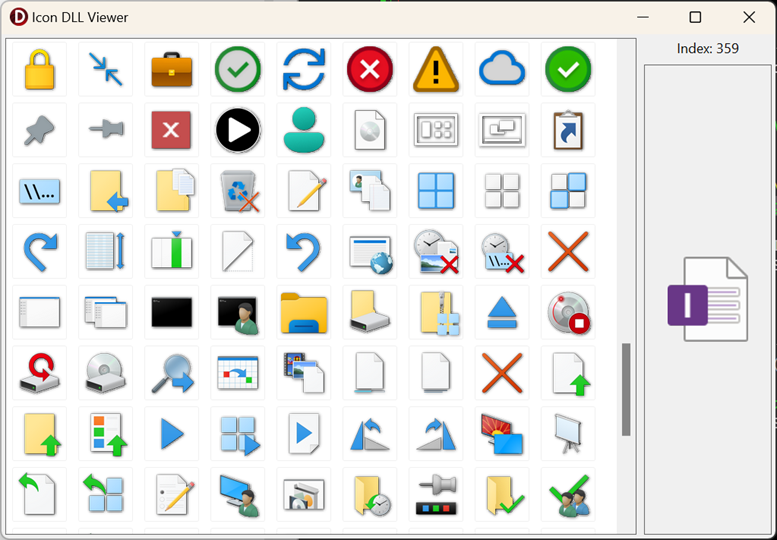Screen dimensions: 777x540
Task: Choose the cascaded windows icon
Action: [x=106, y=312]
